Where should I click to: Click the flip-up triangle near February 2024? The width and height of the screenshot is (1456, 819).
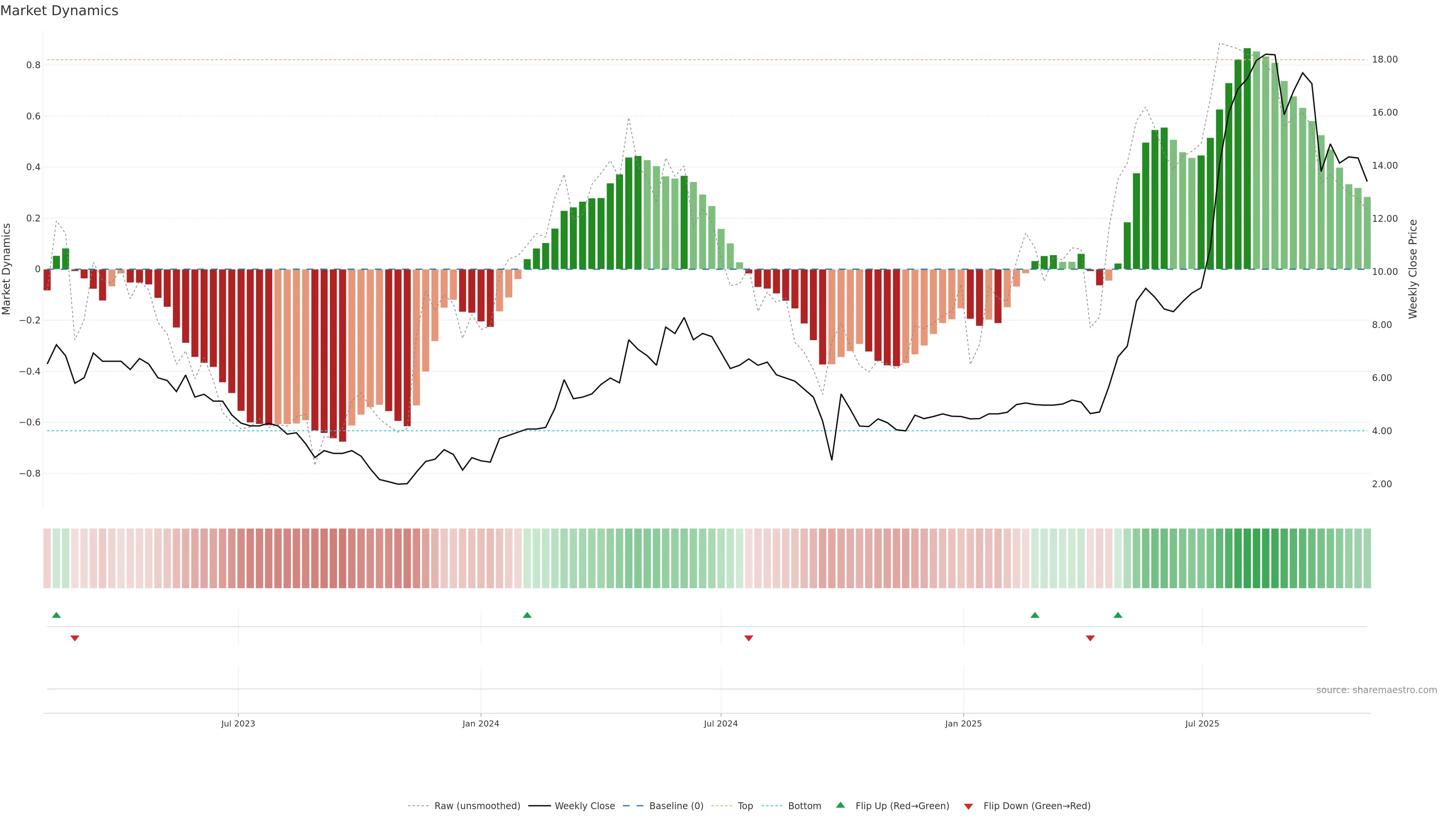click(527, 615)
